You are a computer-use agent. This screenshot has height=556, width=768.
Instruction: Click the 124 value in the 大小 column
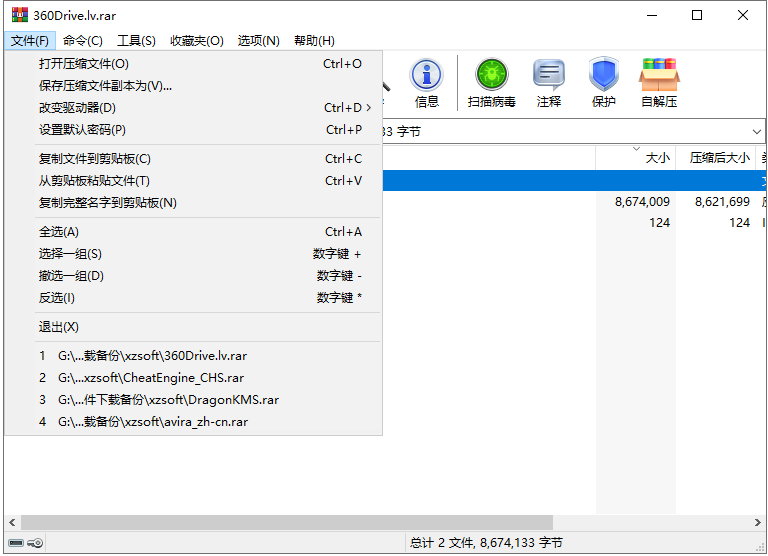[x=659, y=223]
